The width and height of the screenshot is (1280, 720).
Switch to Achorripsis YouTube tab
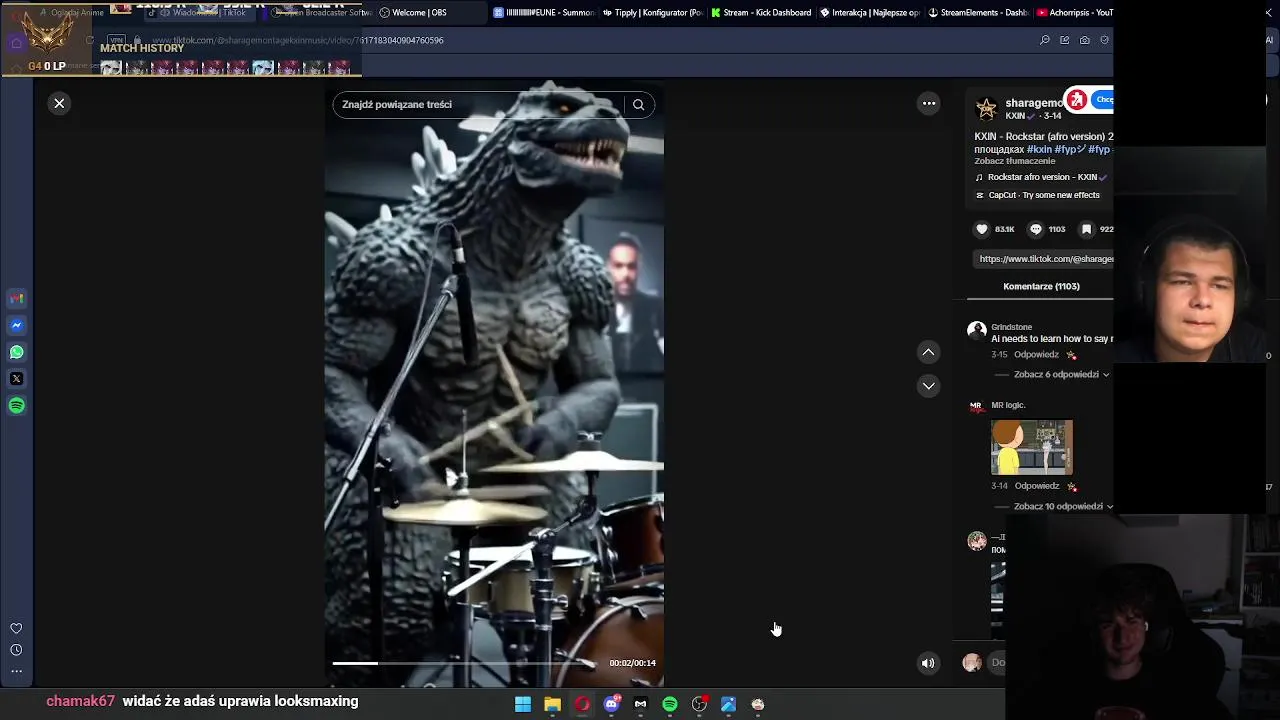point(1075,13)
